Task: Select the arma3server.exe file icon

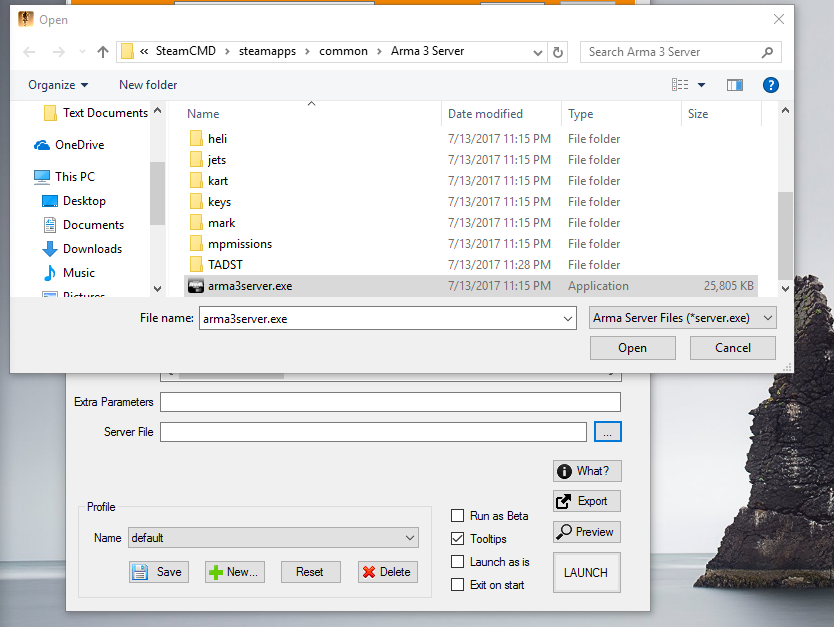Action: coord(196,286)
